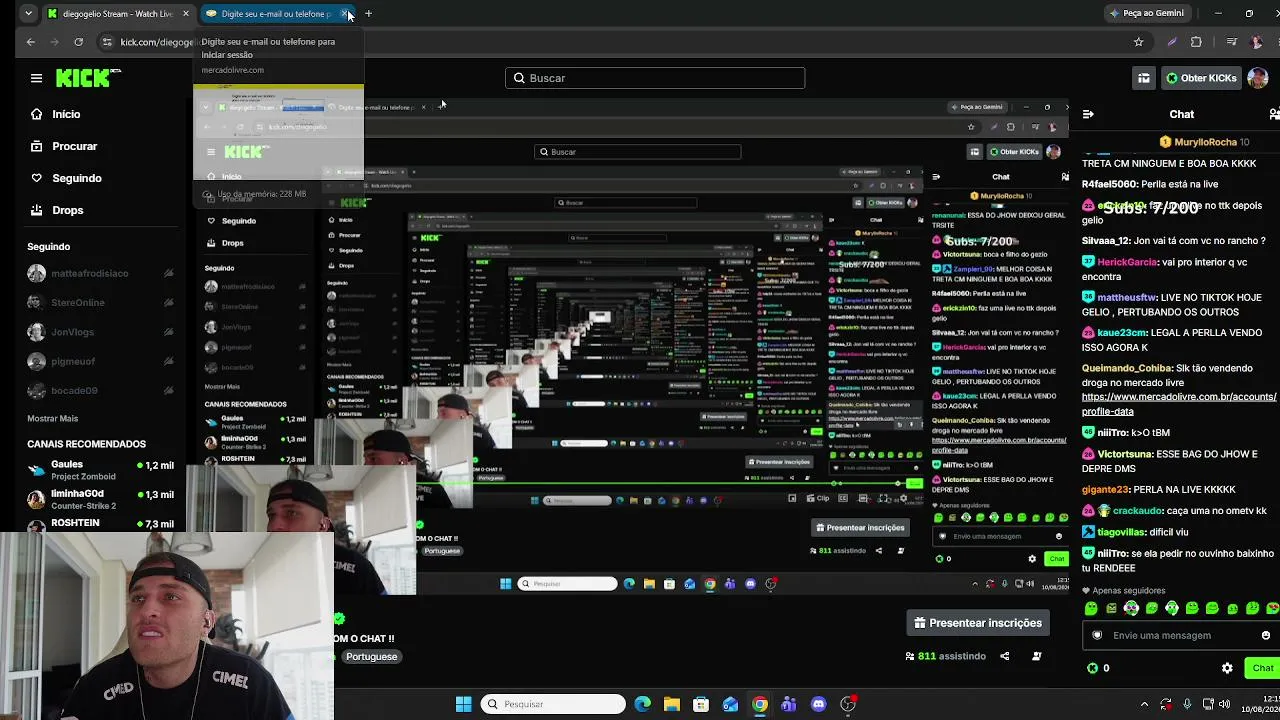Open chat settings gear icon
Image resolution: width=1280 pixels, height=720 pixels.
click(1227, 668)
